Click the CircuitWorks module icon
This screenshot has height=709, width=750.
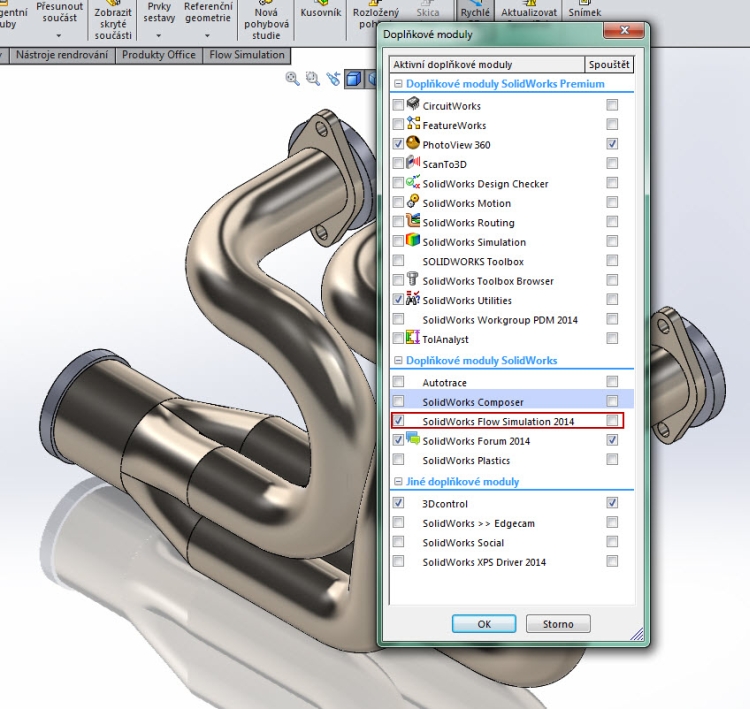point(413,103)
